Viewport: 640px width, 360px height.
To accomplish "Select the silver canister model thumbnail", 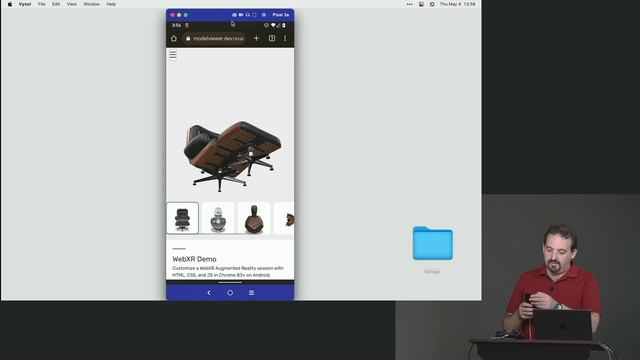I will [x=218, y=218].
